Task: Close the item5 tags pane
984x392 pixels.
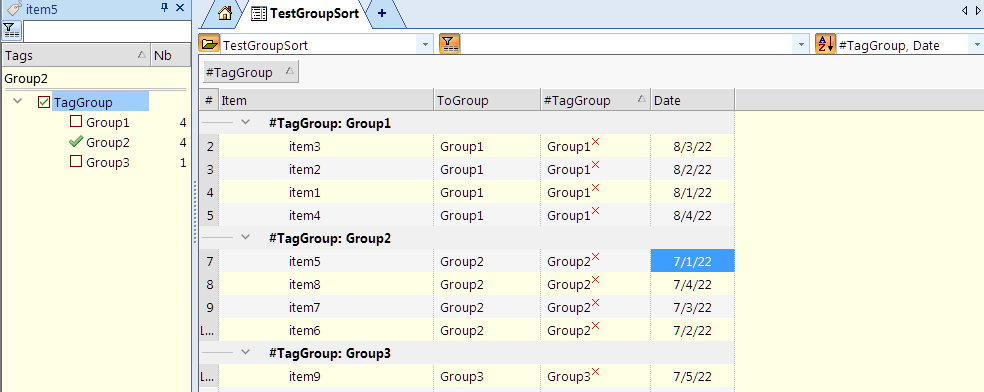Action: [180, 8]
